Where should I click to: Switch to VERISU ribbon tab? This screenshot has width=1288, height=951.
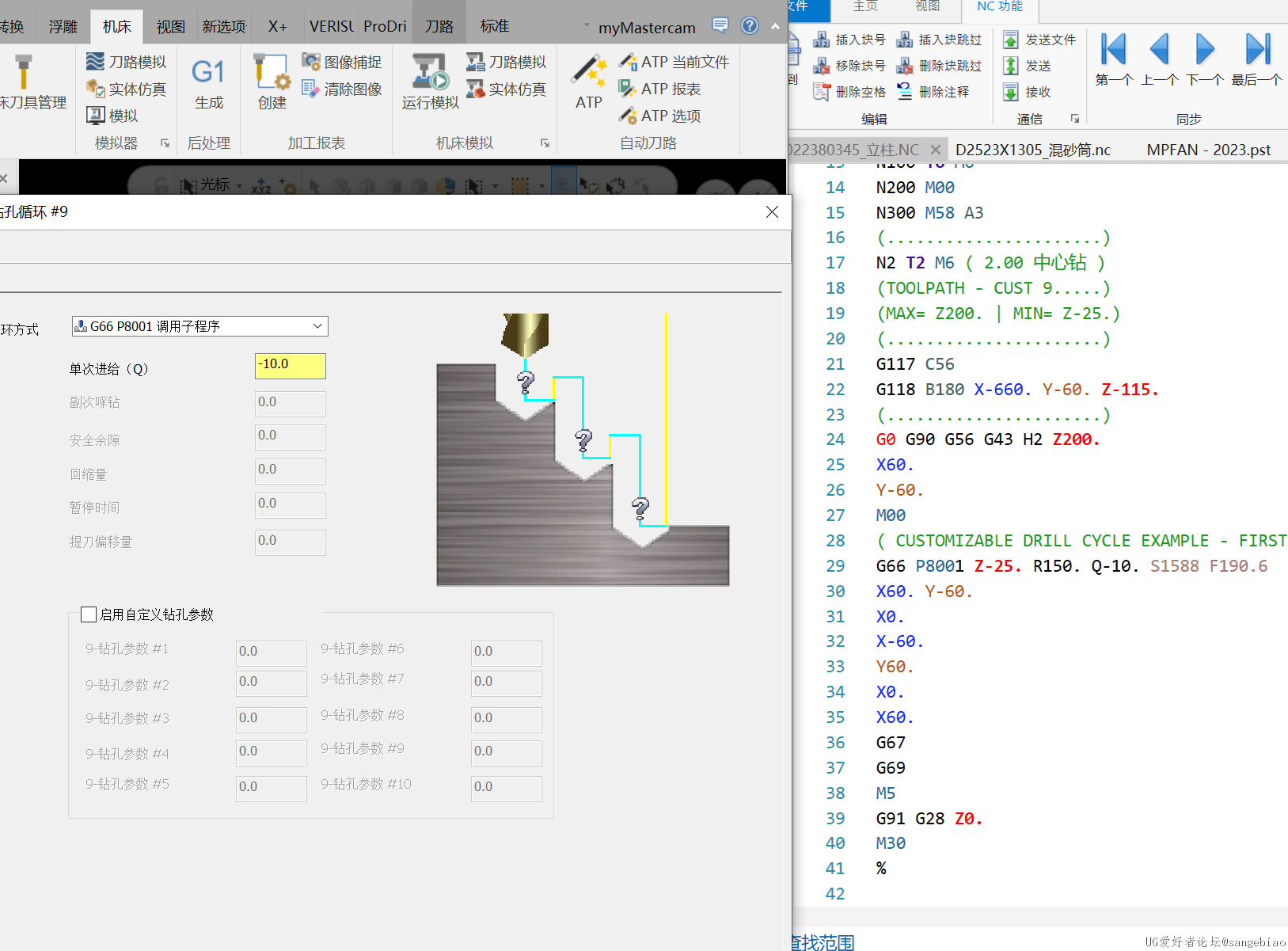click(x=332, y=26)
